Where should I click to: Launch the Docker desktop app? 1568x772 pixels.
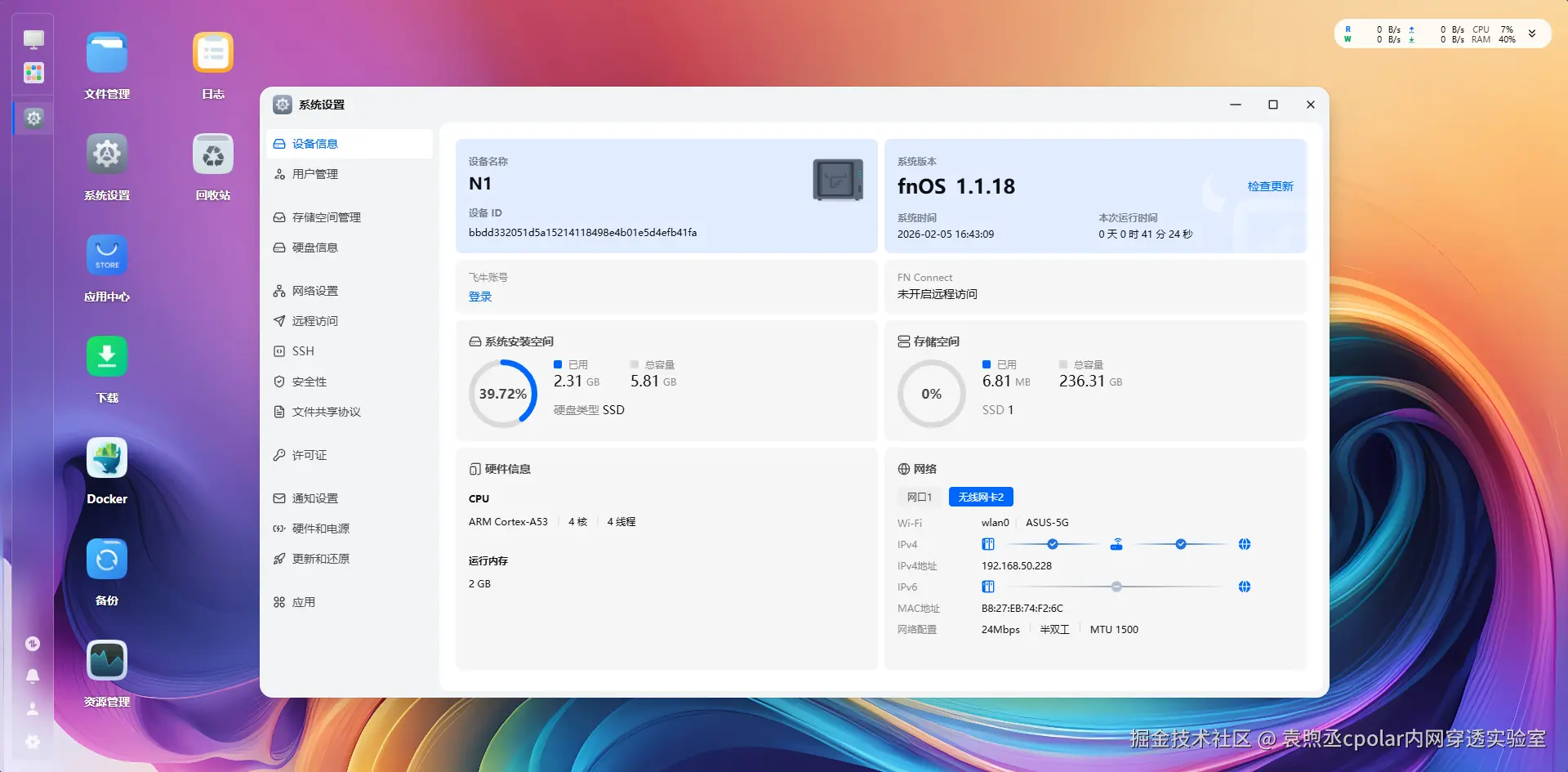coord(107,458)
